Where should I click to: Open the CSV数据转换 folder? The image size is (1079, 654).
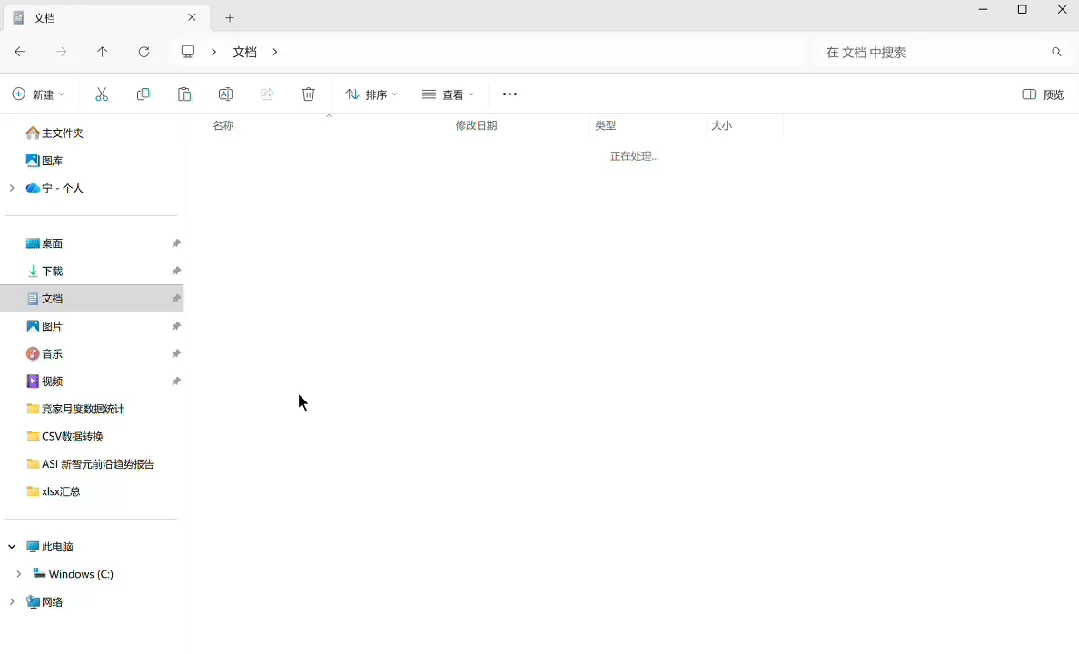tap(65, 436)
